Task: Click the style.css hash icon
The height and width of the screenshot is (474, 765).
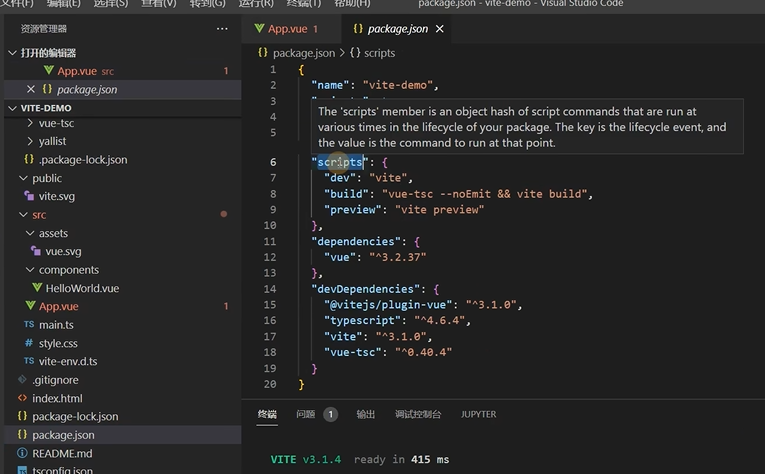Action: point(29,343)
